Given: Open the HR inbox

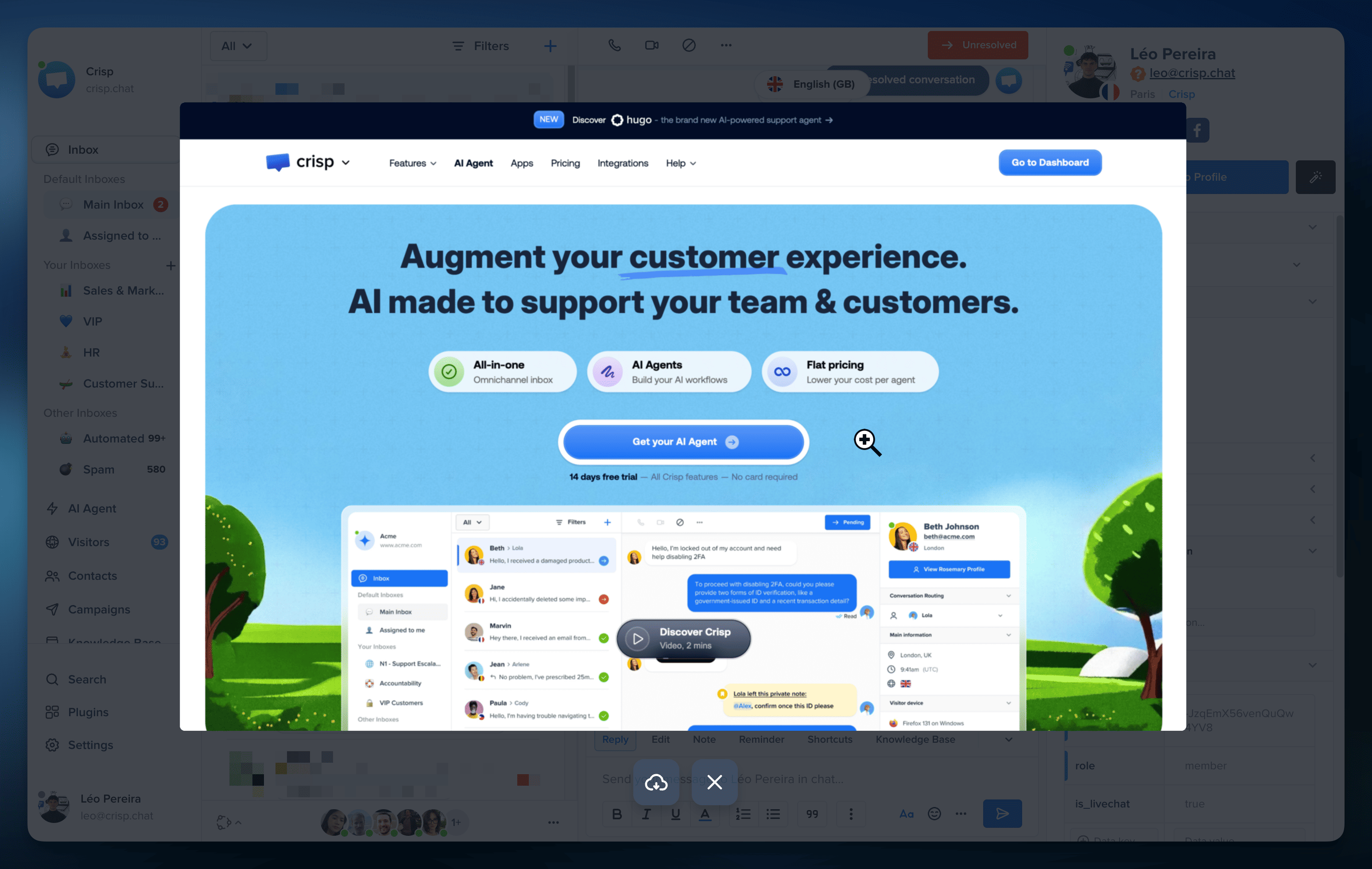Looking at the screenshot, I should coord(112,352).
